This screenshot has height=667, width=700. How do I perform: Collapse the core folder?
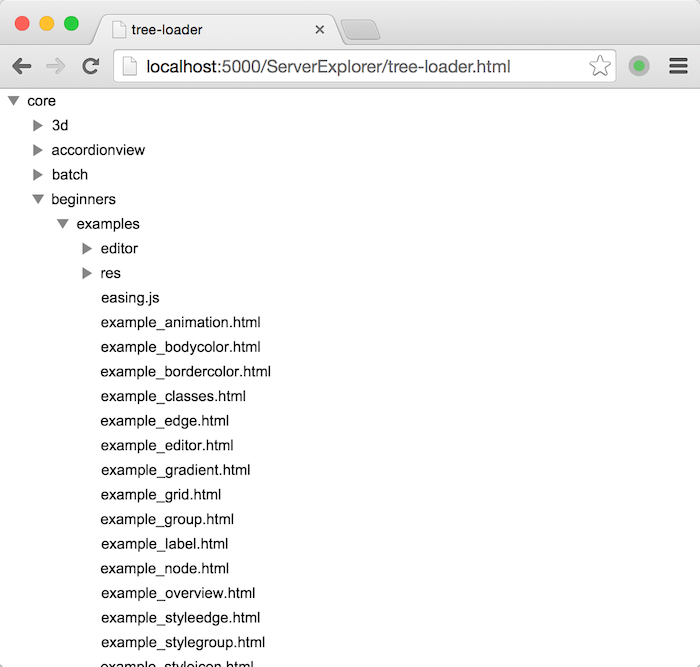14,101
